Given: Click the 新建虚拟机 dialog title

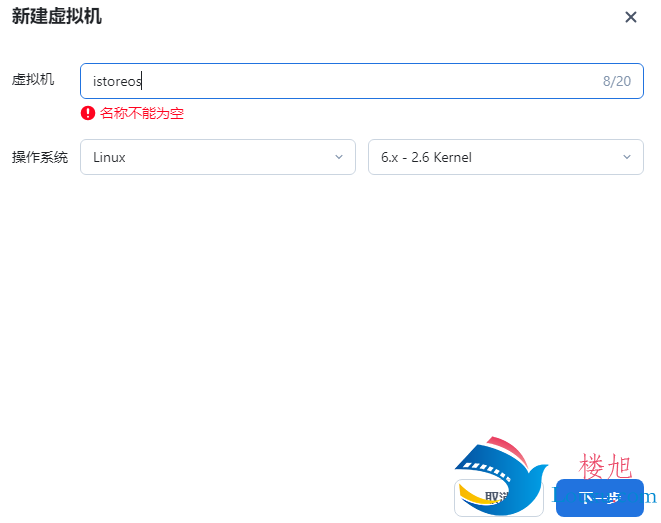Looking at the screenshot, I should pos(56,16).
